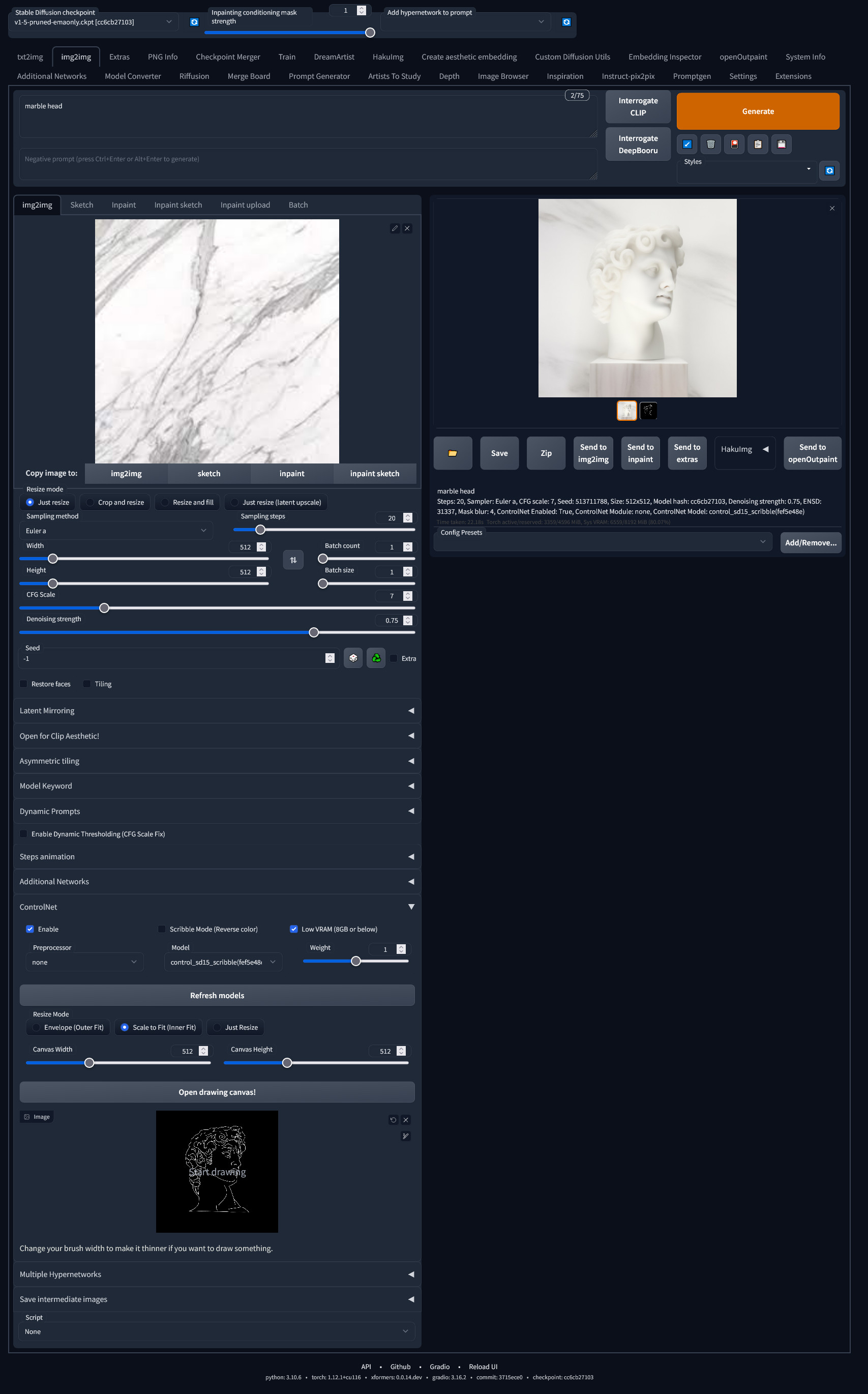The image size is (868, 1394).
Task: Refresh the Stable Diffusion checkpoint list
Action: pyautogui.click(x=194, y=22)
